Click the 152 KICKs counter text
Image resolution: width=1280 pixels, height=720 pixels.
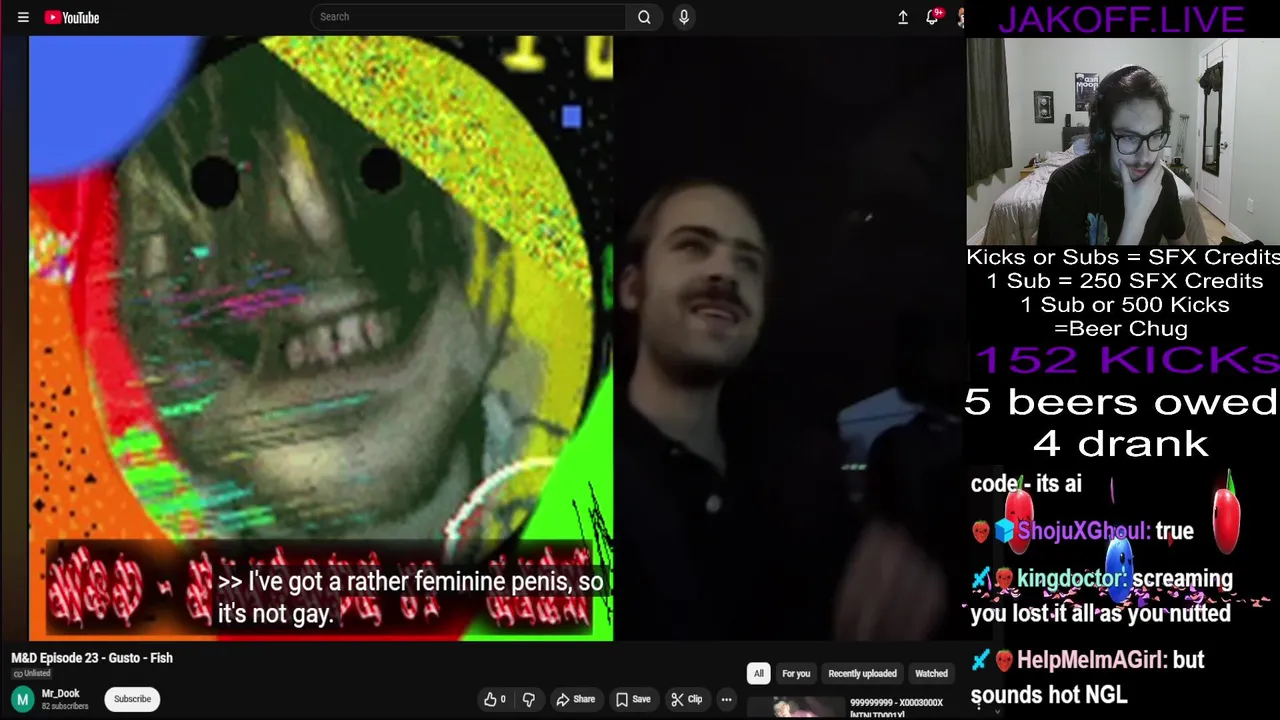coord(1126,360)
